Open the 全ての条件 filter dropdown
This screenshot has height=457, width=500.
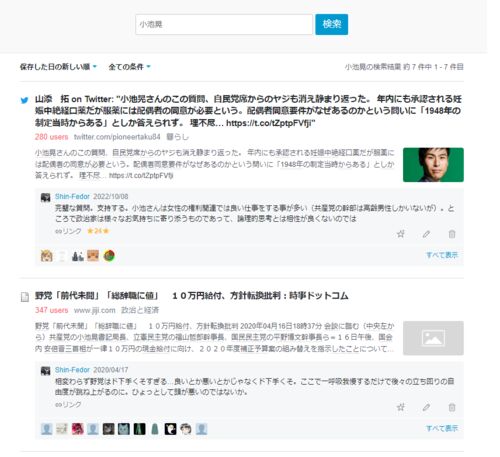point(129,67)
